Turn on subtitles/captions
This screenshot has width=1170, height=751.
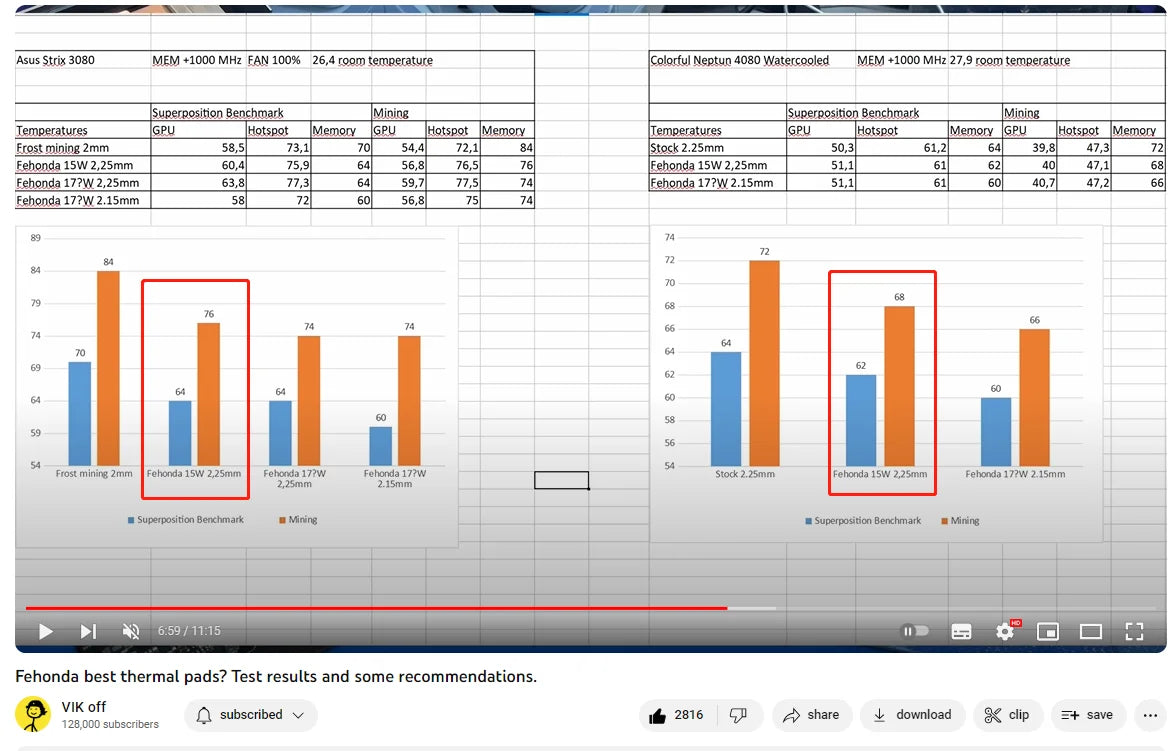tap(961, 632)
